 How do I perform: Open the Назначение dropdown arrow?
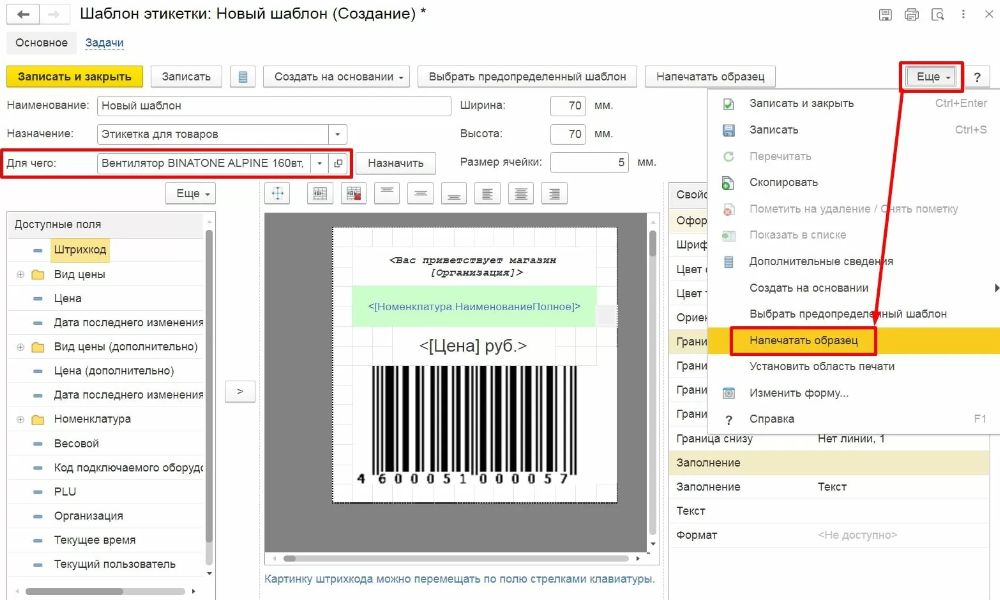click(337, 134)
